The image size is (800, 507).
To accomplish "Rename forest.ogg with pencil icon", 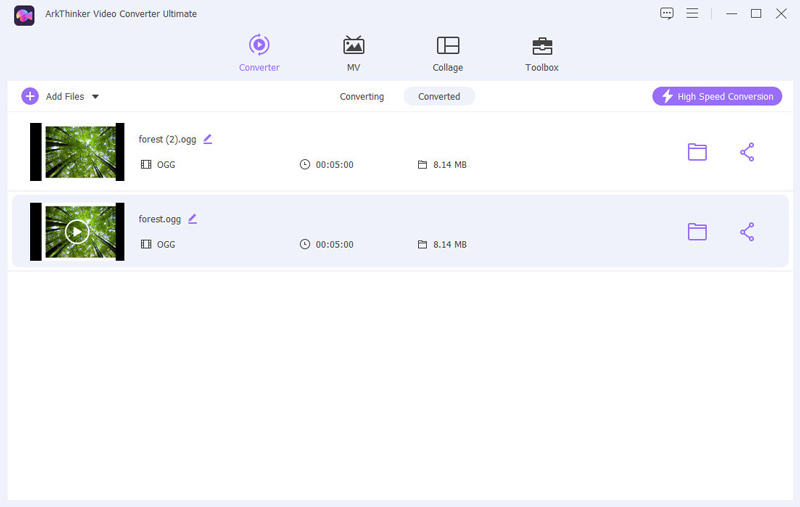I will 192,218.
